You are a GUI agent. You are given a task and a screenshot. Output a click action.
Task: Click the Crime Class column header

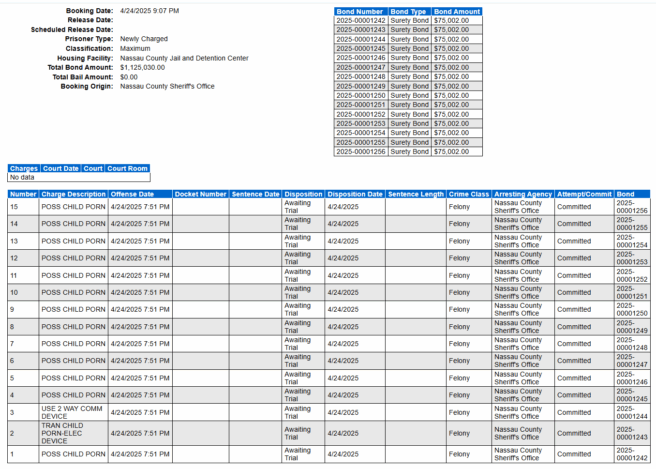click(x=469, y=194)
